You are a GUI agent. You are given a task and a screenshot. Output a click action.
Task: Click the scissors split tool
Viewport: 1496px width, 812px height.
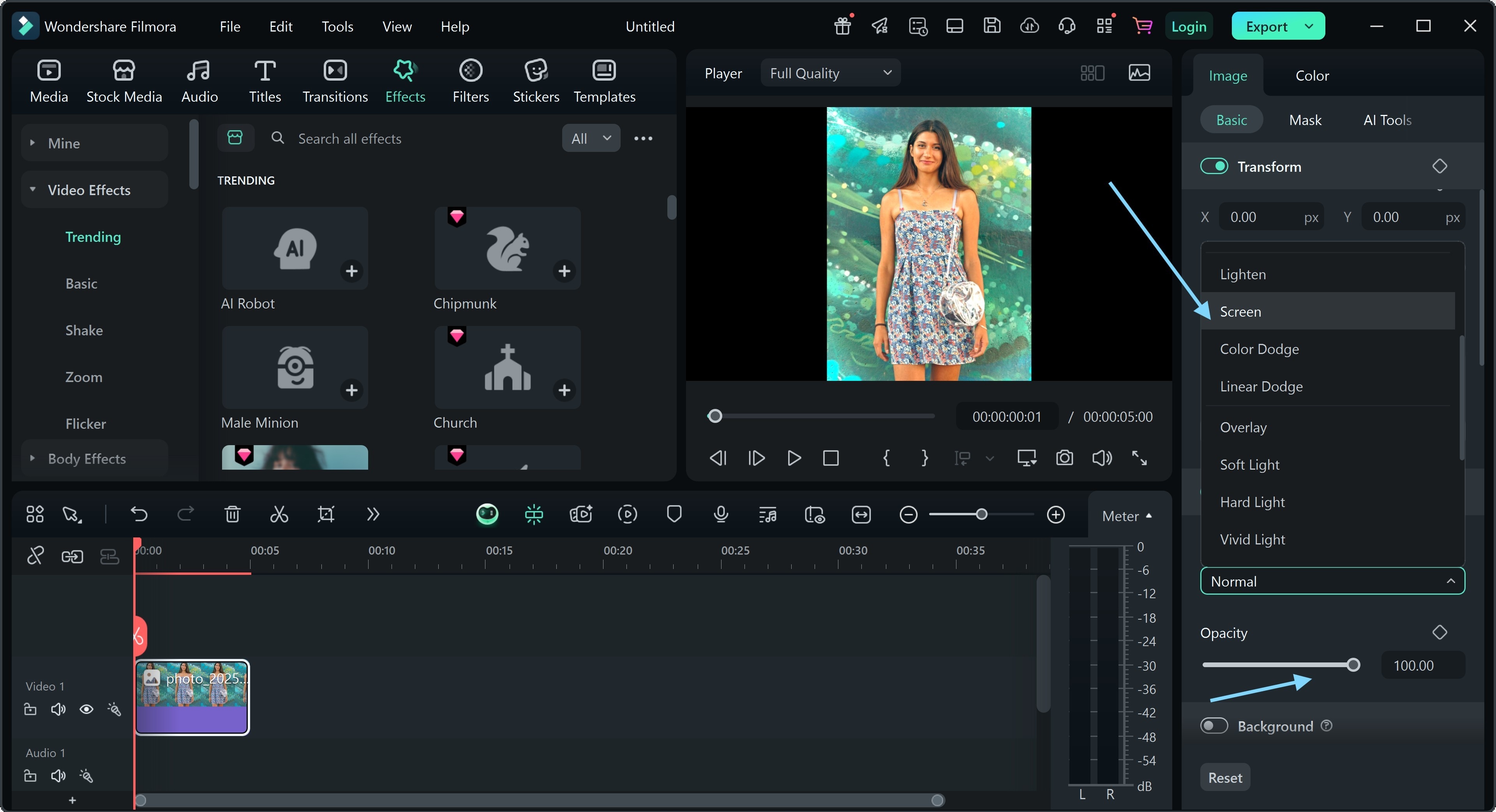point(279,514)
